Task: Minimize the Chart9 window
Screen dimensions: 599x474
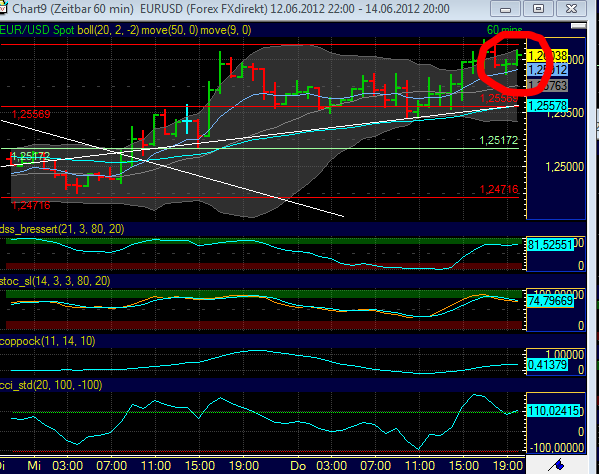Action: [x=505, y=9]
